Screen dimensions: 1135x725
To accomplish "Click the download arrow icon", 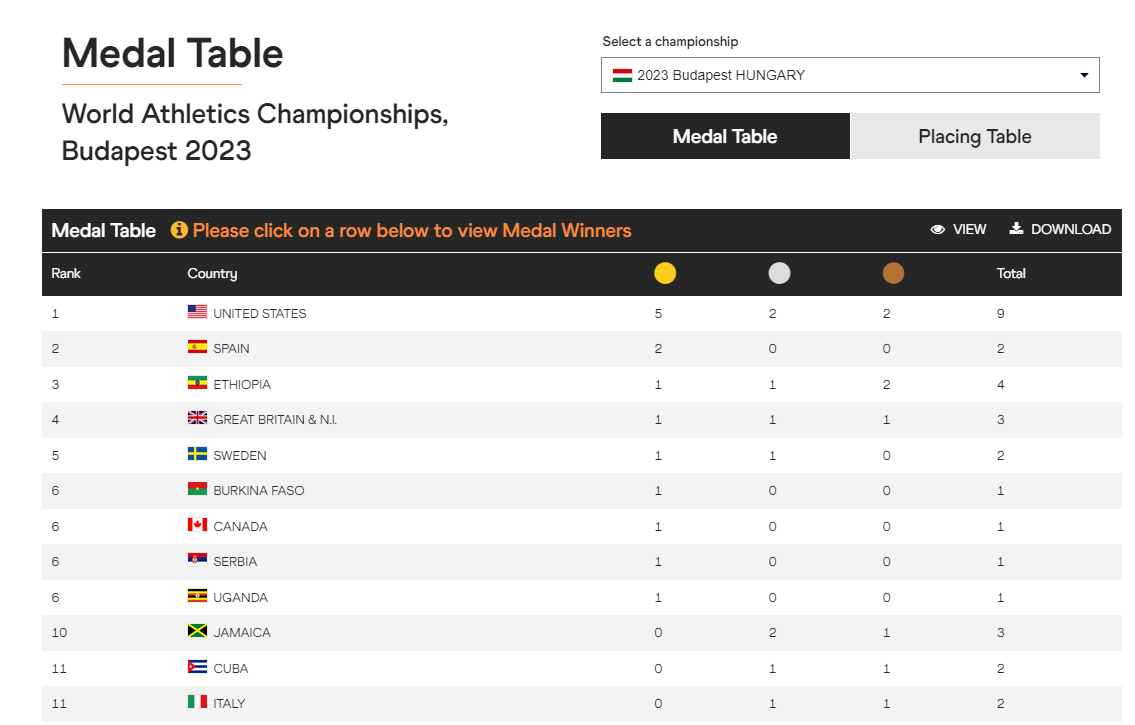I will click(x=1016, y=229).
